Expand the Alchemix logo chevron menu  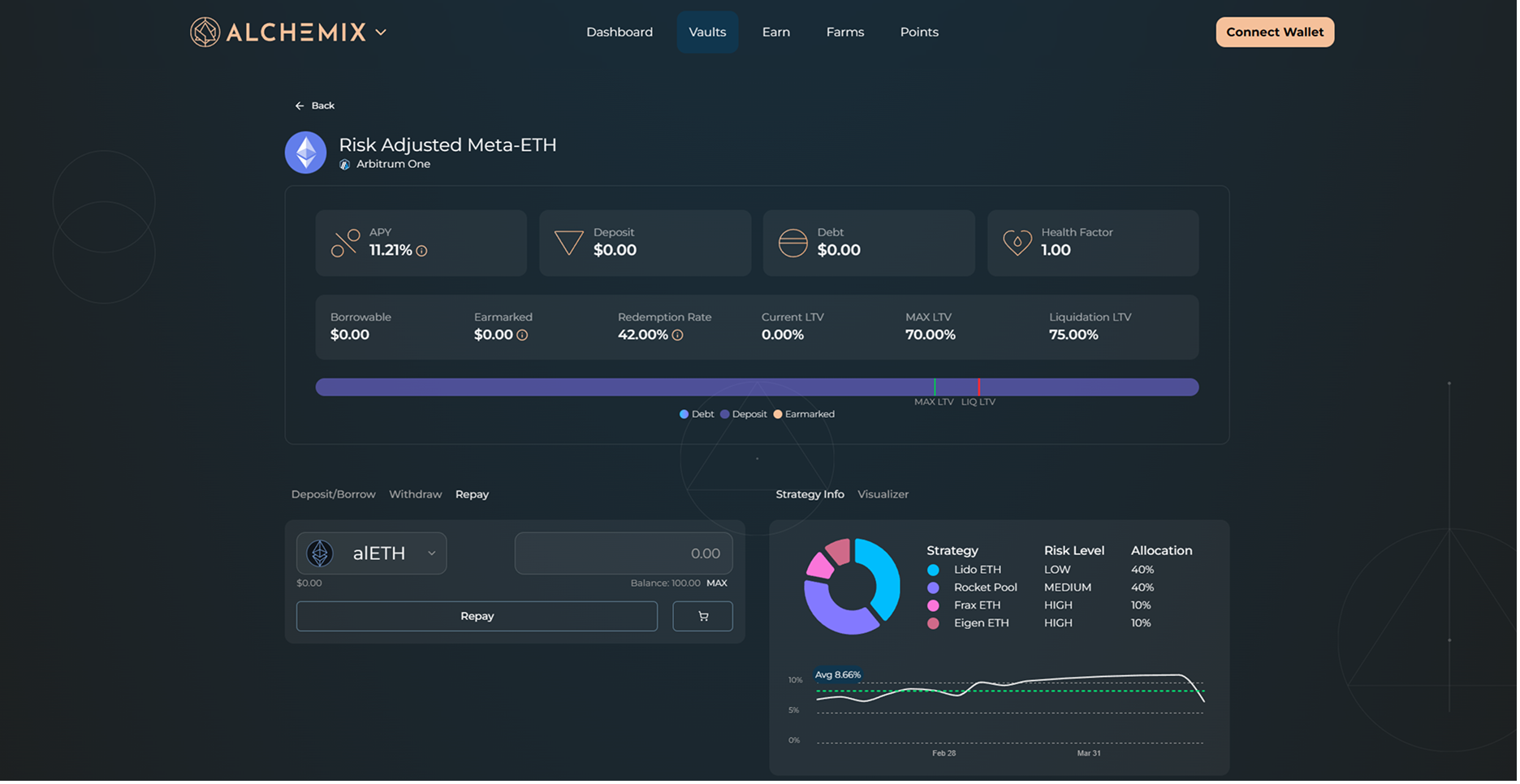(381, 32)
